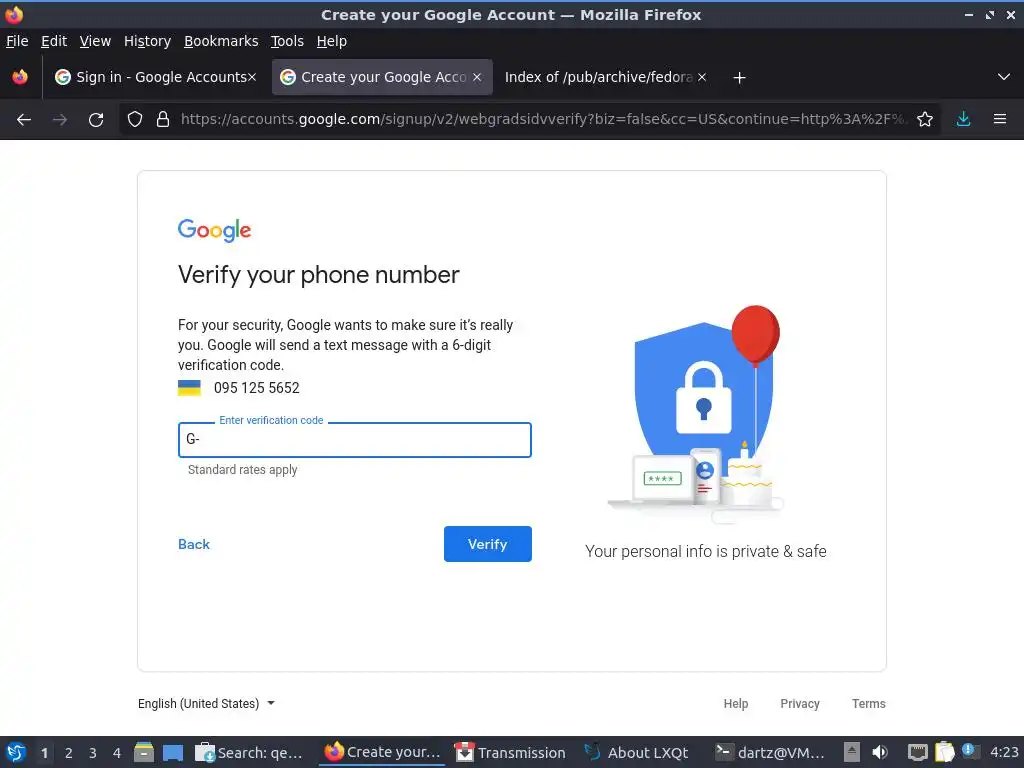Reload the current page
Viewport: 1024px width, 768px height.
96,120
